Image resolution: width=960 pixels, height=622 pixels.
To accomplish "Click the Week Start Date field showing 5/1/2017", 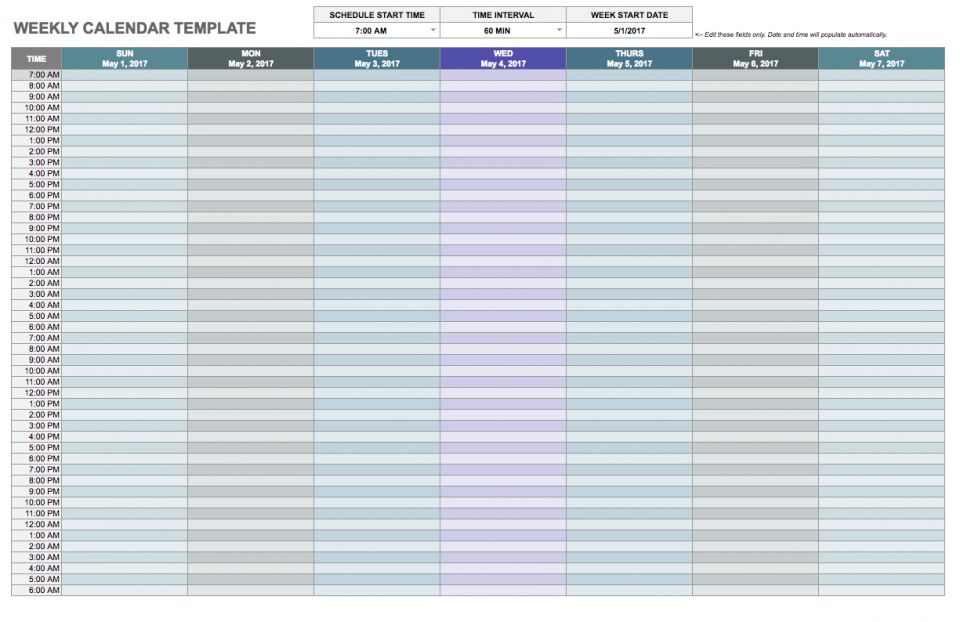I will (627, 29).
